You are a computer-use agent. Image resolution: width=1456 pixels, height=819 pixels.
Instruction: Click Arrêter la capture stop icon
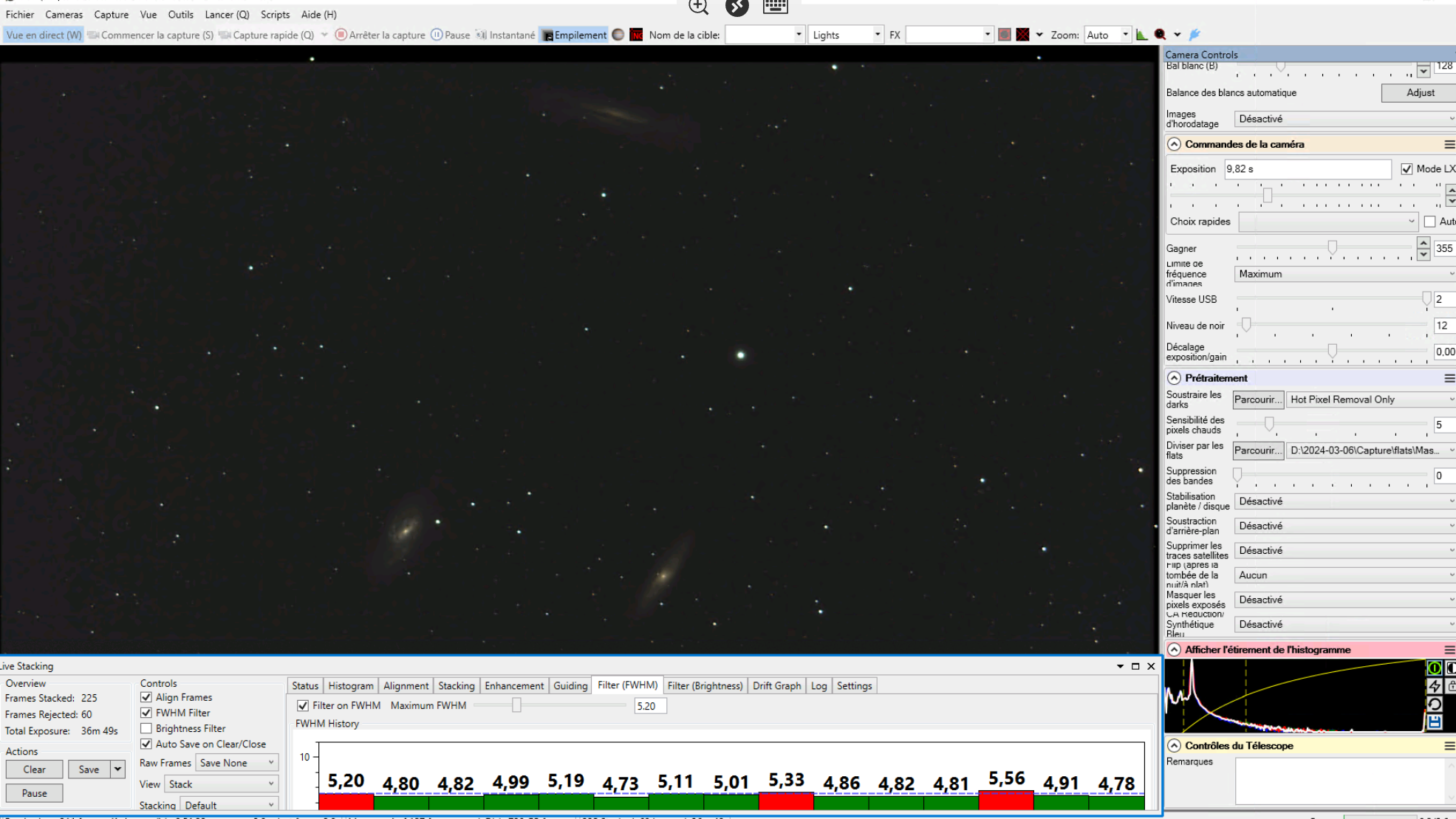click(341, 35)
